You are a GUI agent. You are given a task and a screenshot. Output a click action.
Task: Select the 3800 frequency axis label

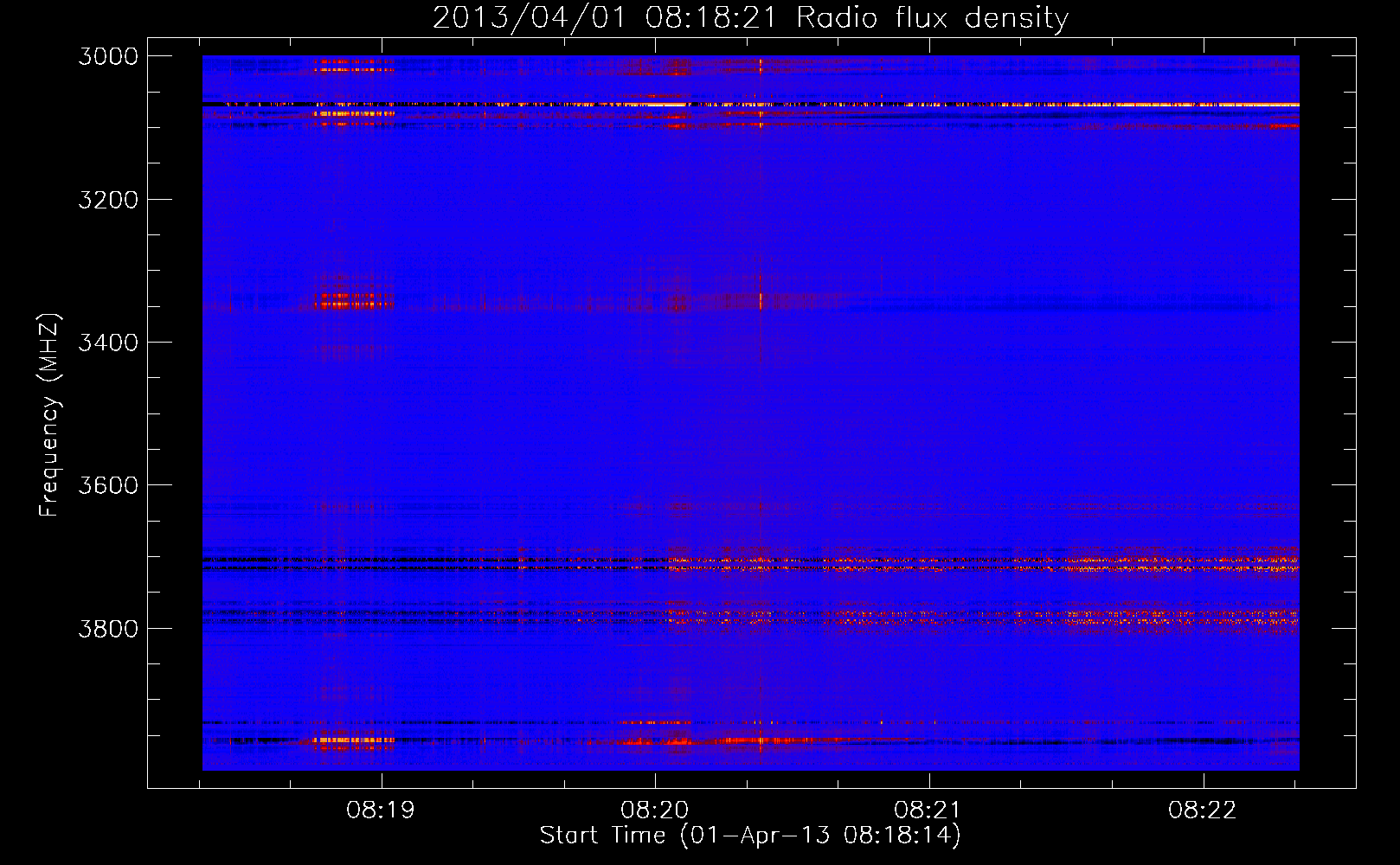tap(108, 628)
